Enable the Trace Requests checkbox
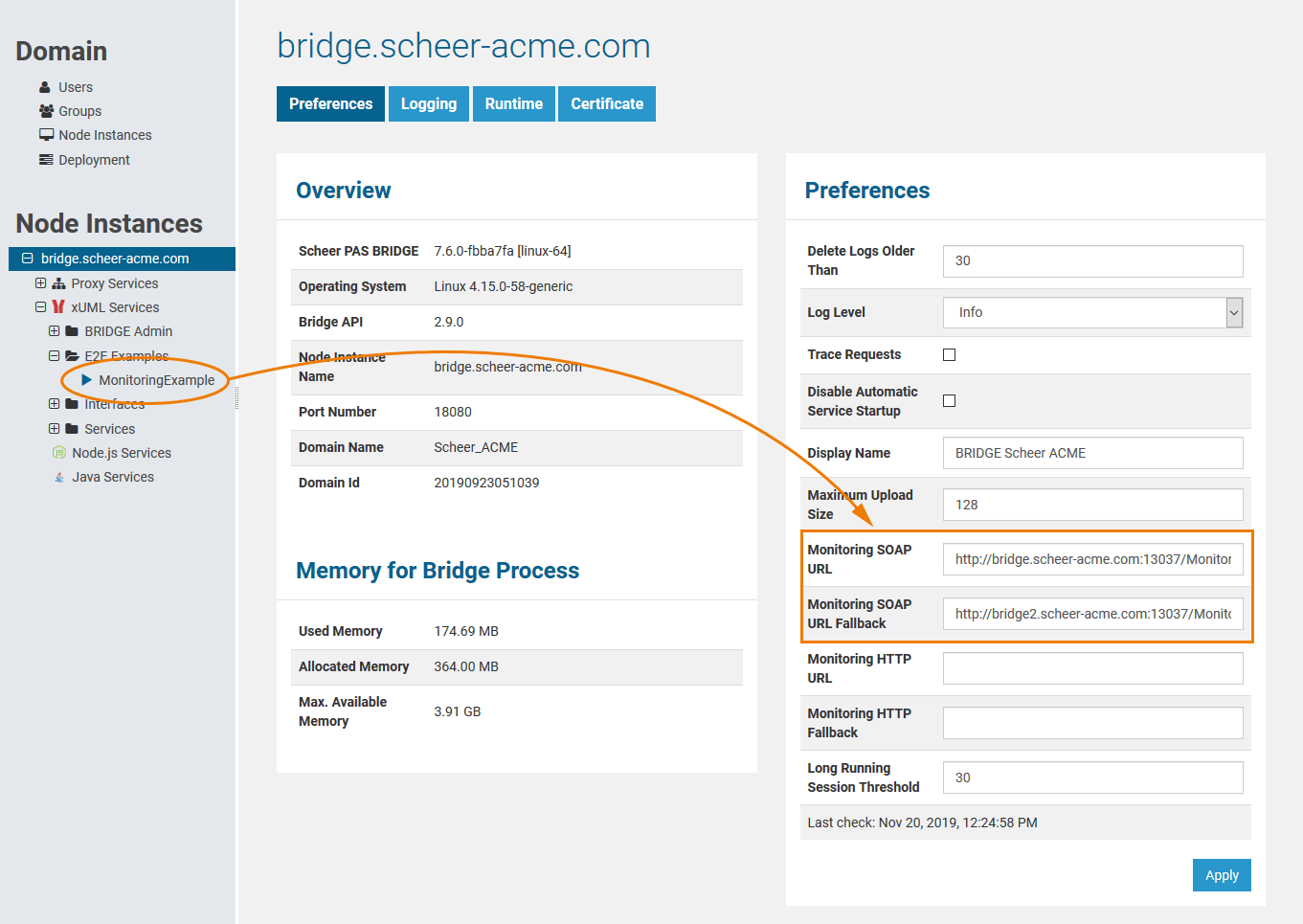The image size is (1303, 924). click(x=949, y=354)
